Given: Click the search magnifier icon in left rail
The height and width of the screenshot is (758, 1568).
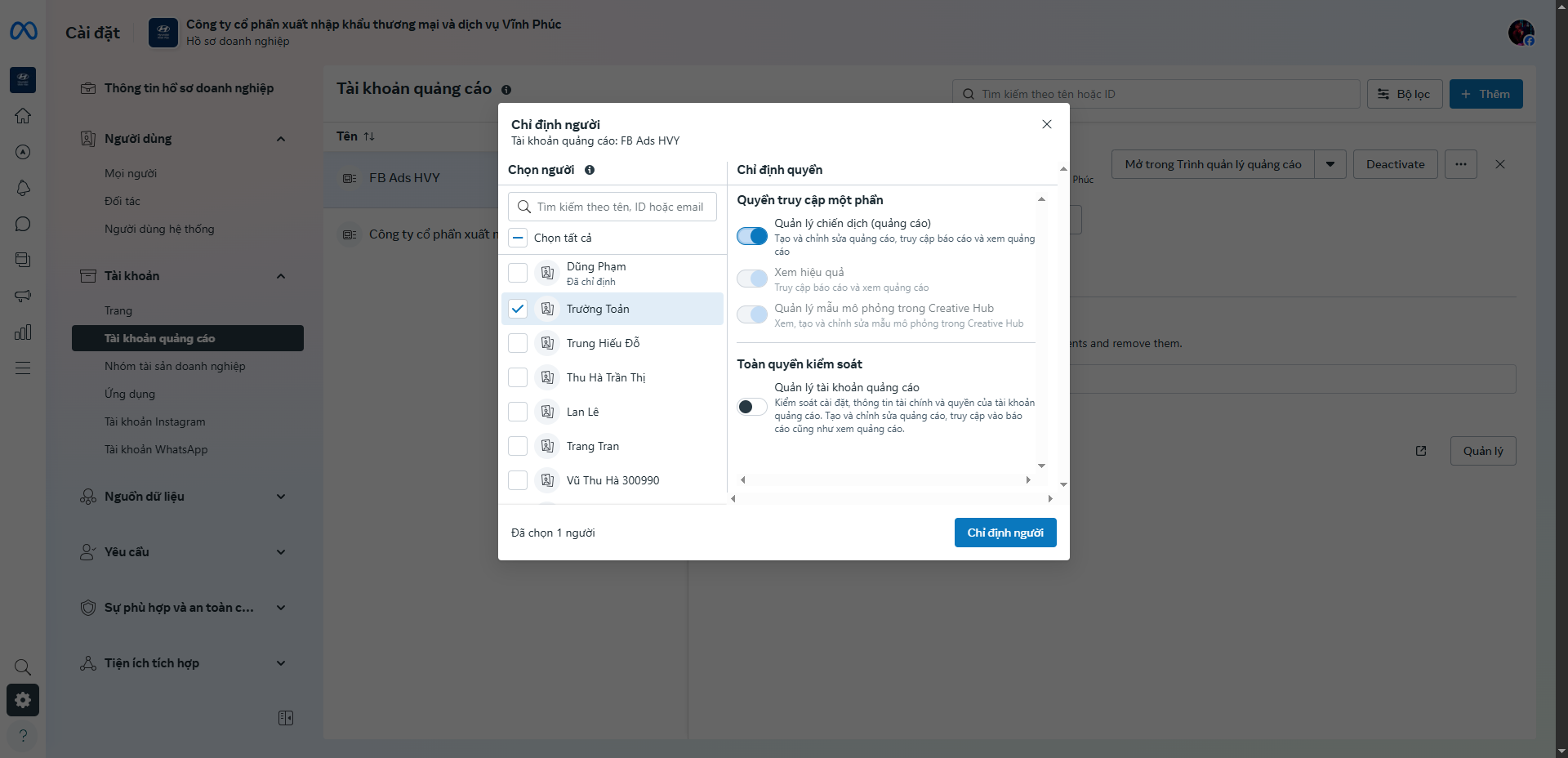Looking at the screenshot, I should coord(23,667).
